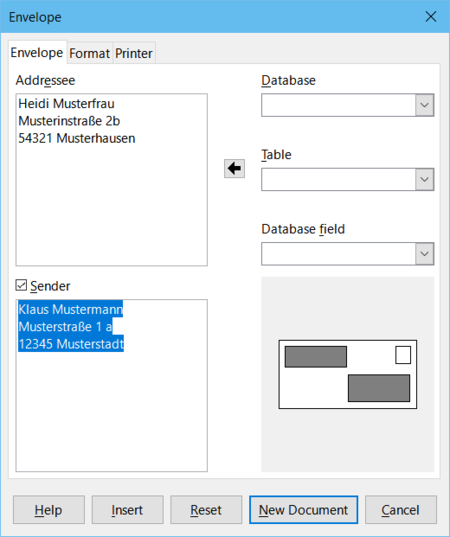Click the Insert button
450x537 pixels.
[x=127, y=510]
